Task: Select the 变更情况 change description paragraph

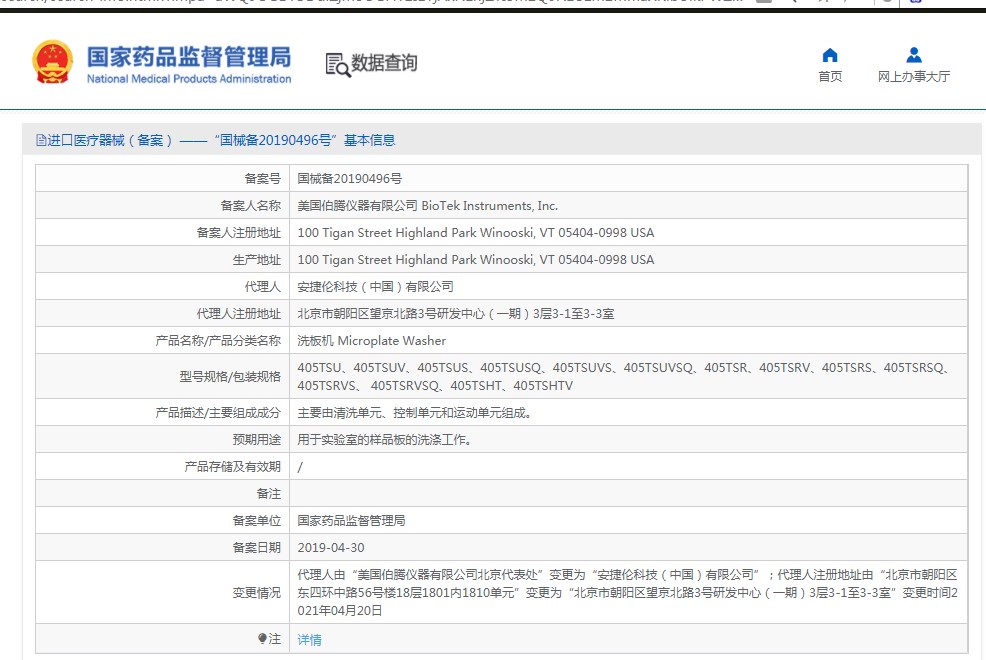Action: pos(628,593)
